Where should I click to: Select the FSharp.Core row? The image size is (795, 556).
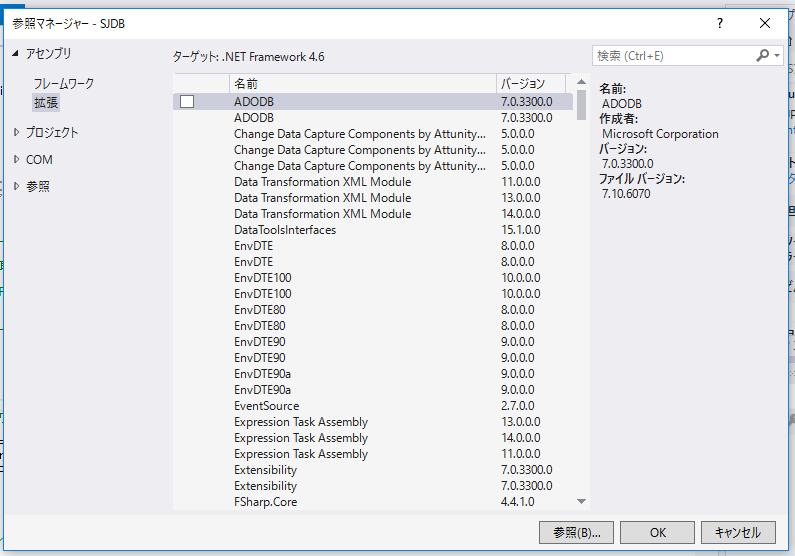tap(373, 502)
